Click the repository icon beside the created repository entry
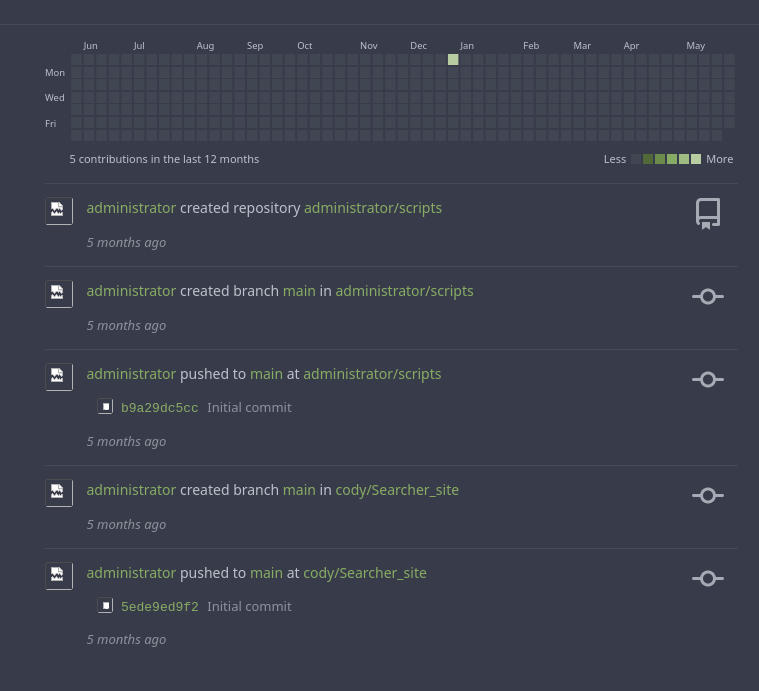This screenshot has height=691, width=759. click(x=708, y=213)
